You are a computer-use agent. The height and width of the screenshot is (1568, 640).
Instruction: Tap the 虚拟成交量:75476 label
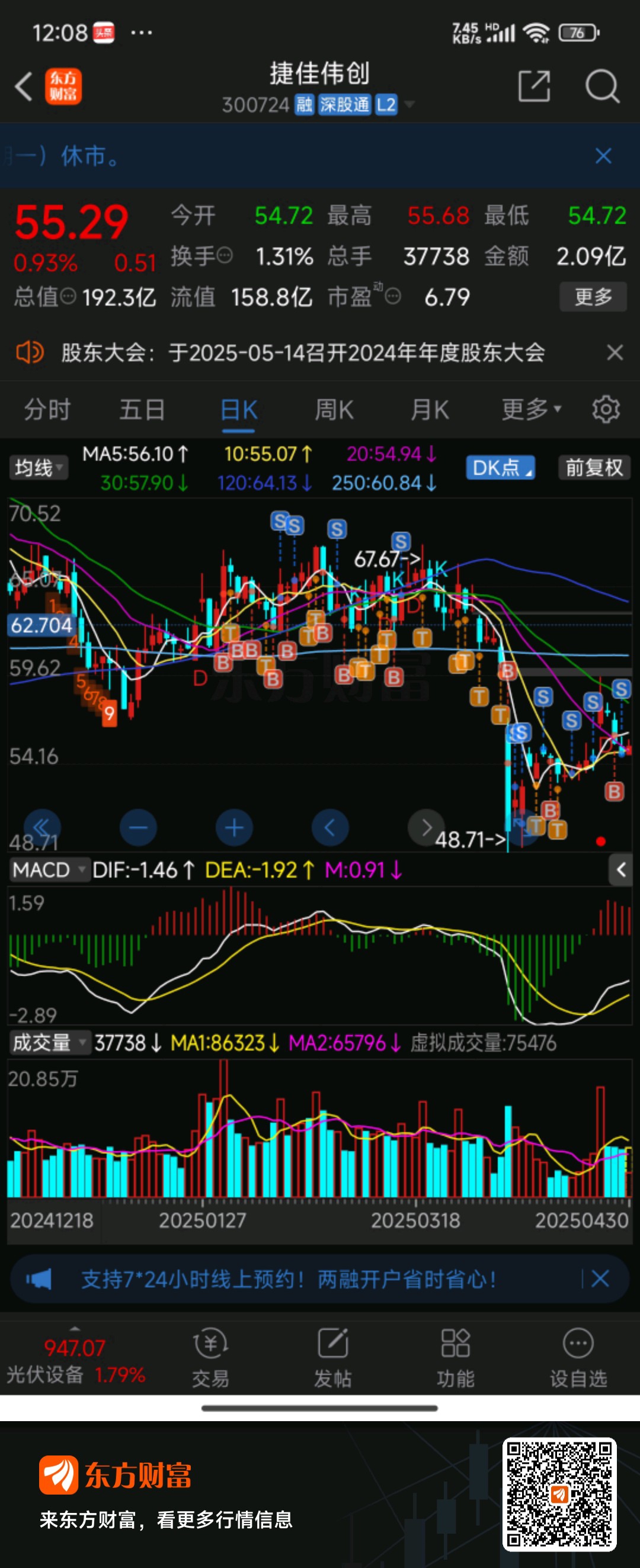[x=483, y=1043]
